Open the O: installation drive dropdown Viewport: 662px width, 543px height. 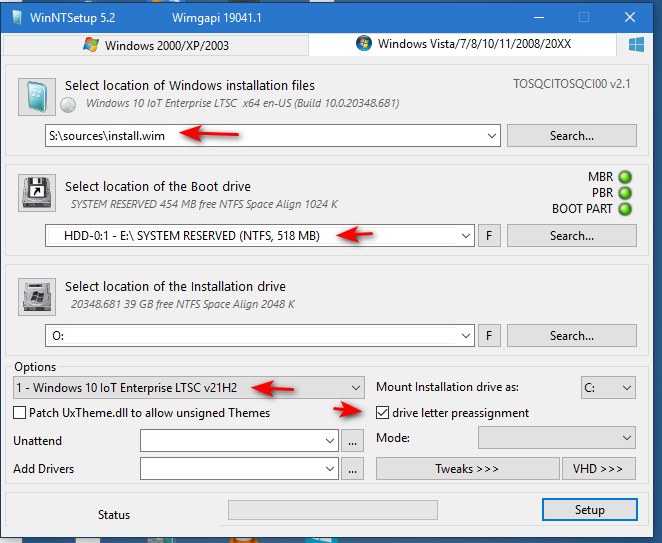466,336
